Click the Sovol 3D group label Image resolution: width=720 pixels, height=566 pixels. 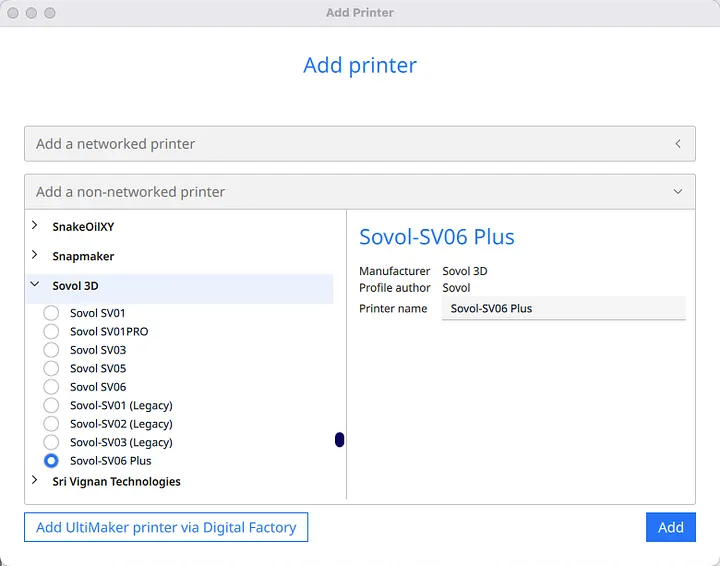click(75, 286)
